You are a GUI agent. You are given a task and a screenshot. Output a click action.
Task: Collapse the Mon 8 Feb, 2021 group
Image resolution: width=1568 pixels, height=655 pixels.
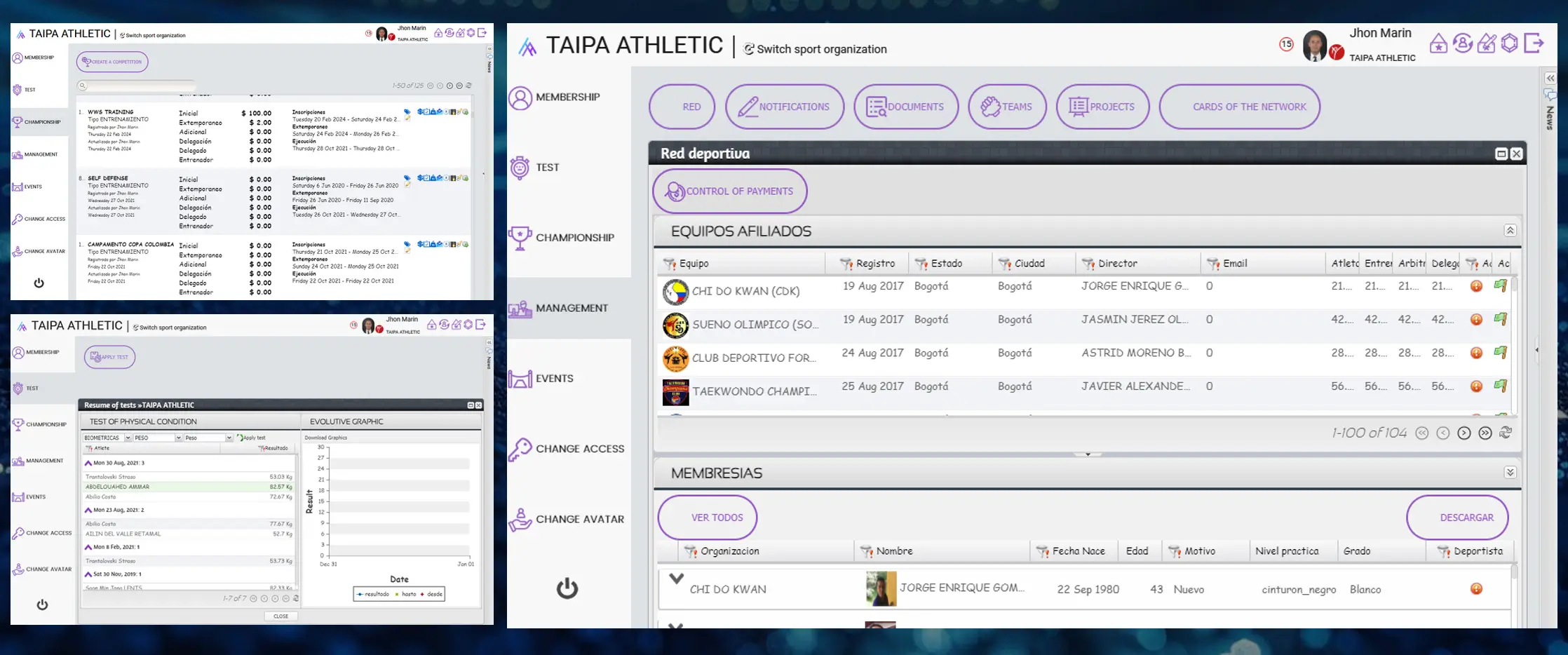(88, 547)
